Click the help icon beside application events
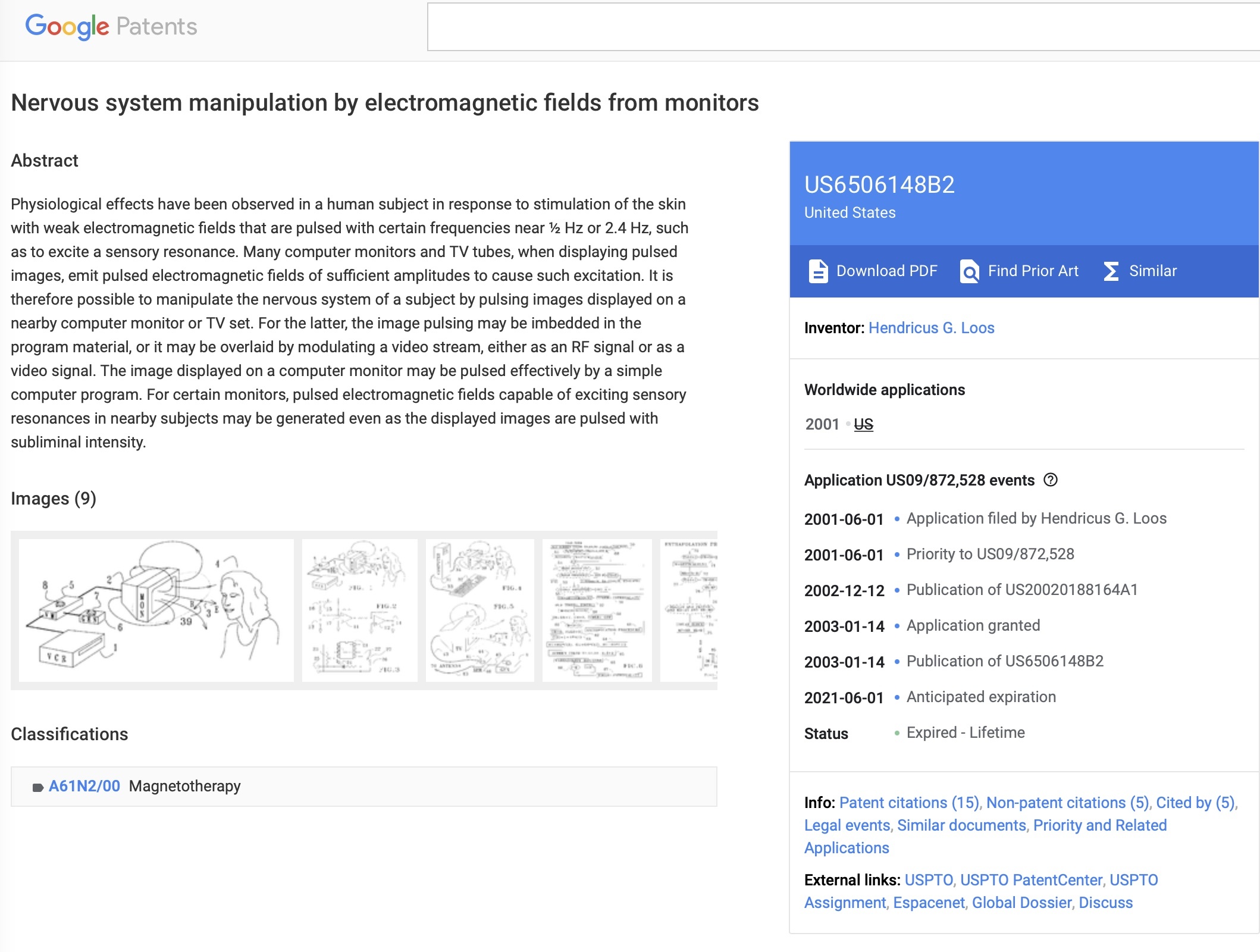This screenshot has height=952, width=1260. tap(1051, 480)
